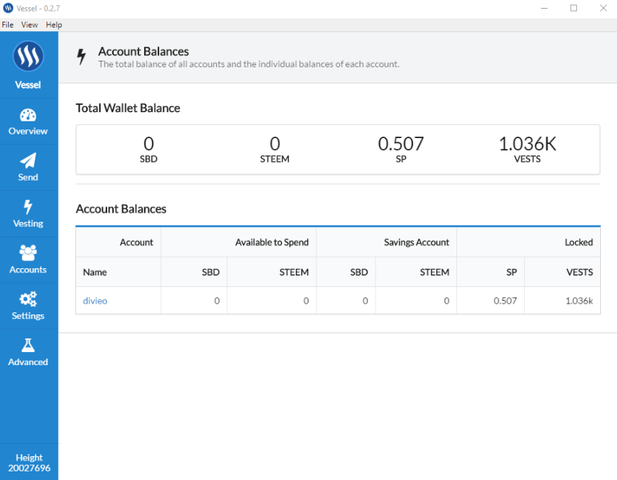Click the Account Balances table section heading
Image resolution: width=617 pixels, height=480 pixels.
121,209
